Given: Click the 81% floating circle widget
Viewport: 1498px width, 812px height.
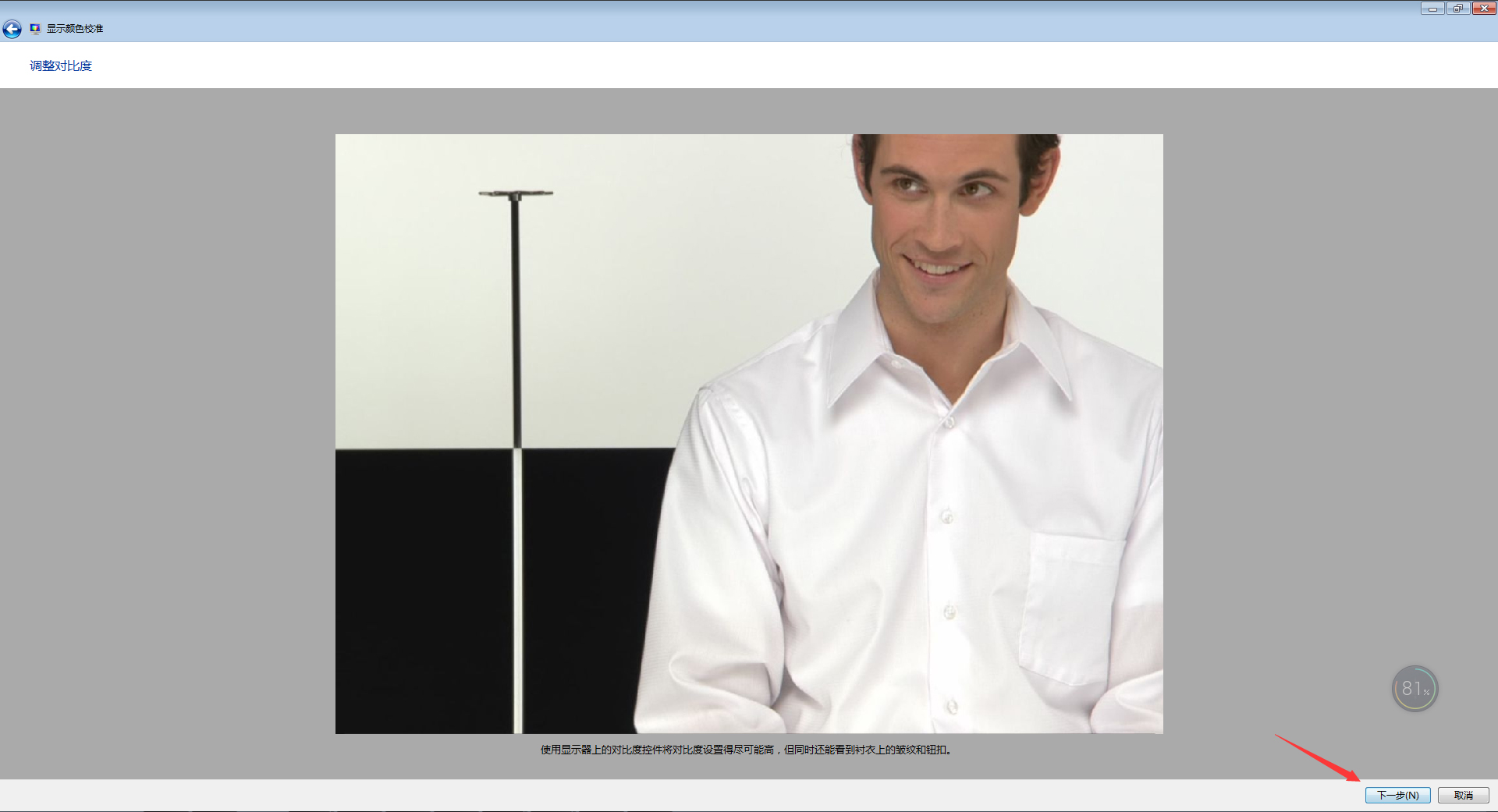Looking at the screenshot, I should point(1415,688).
